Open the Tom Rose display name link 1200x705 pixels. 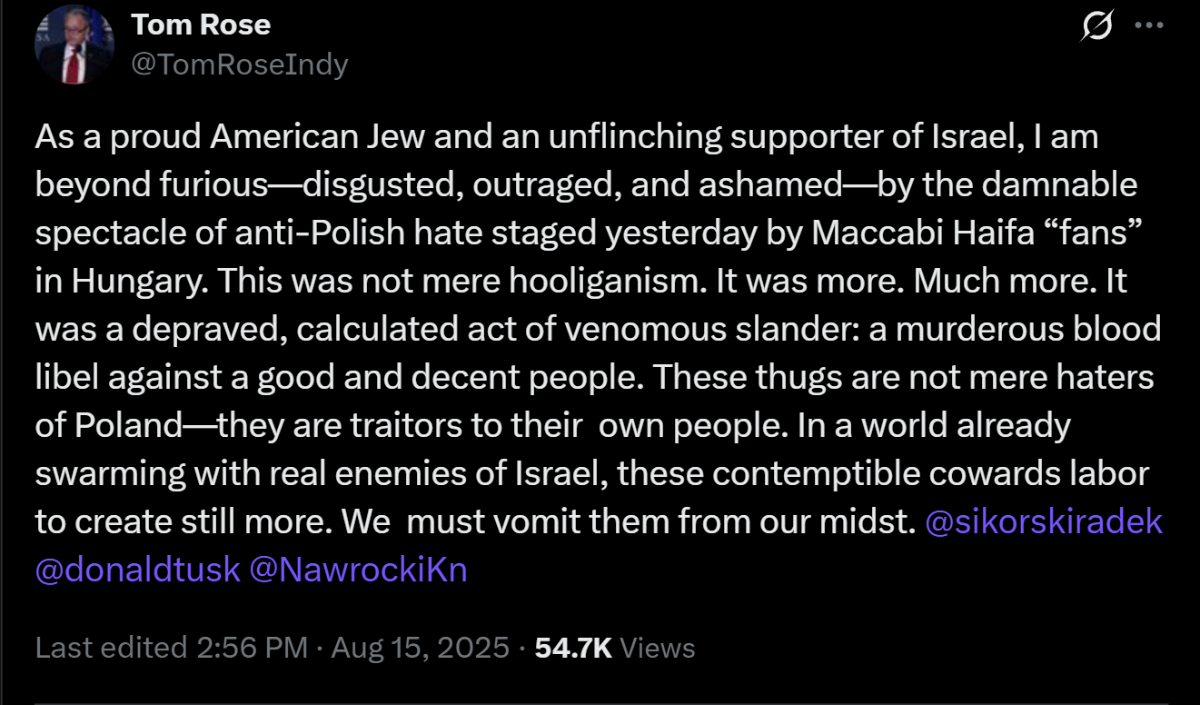pos(201,24)
